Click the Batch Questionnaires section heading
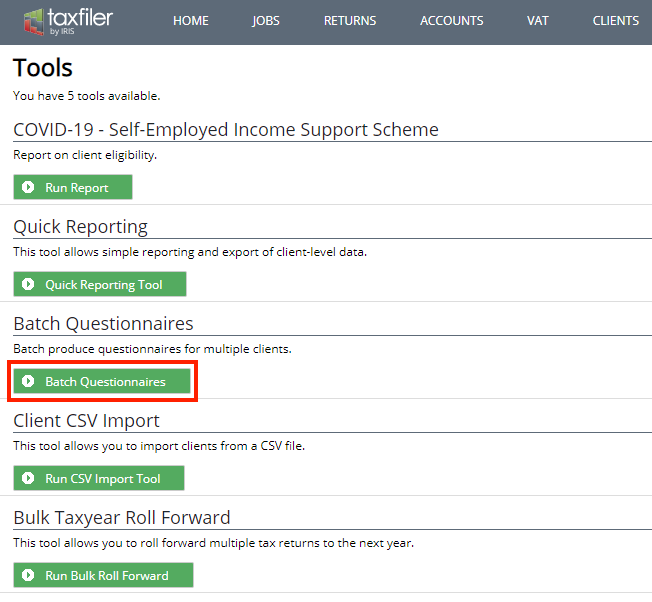The height and width of the screenshot is (602, 652). pos(103,323)
